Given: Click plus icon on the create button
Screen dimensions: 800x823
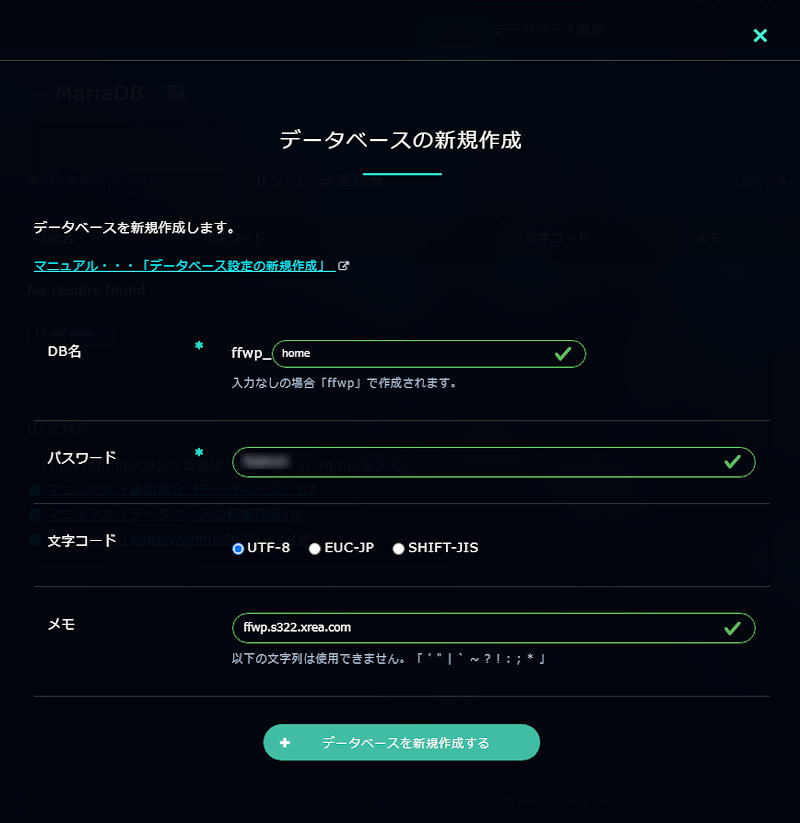Looking at the screenshot, I should [x=285, y=742].
